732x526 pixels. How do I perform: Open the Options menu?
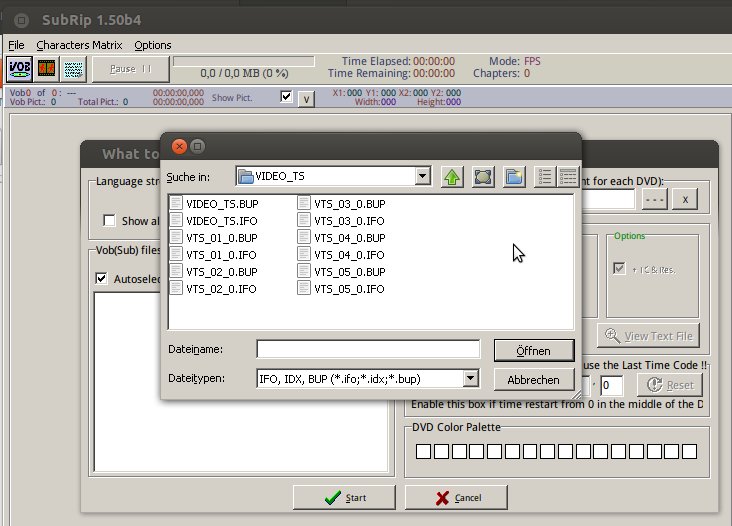coord(153,45)
